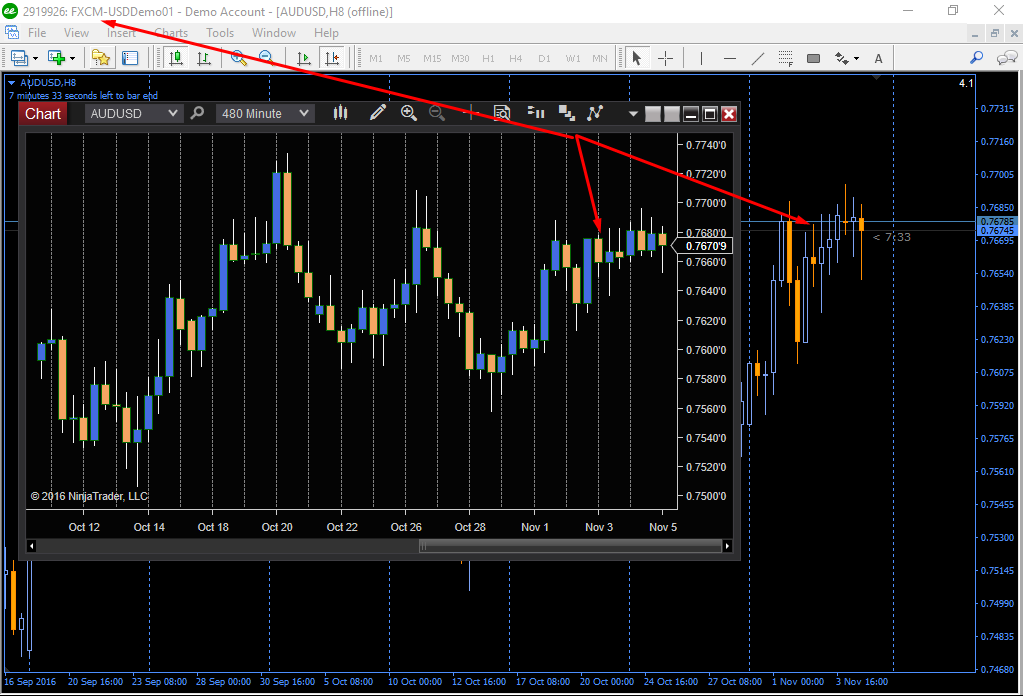Click NinjaTrader zoom in magnifier
Image resolution: width=1023 pixels, height=696 pixels.
pyautogui.click(x=409, y=113)
